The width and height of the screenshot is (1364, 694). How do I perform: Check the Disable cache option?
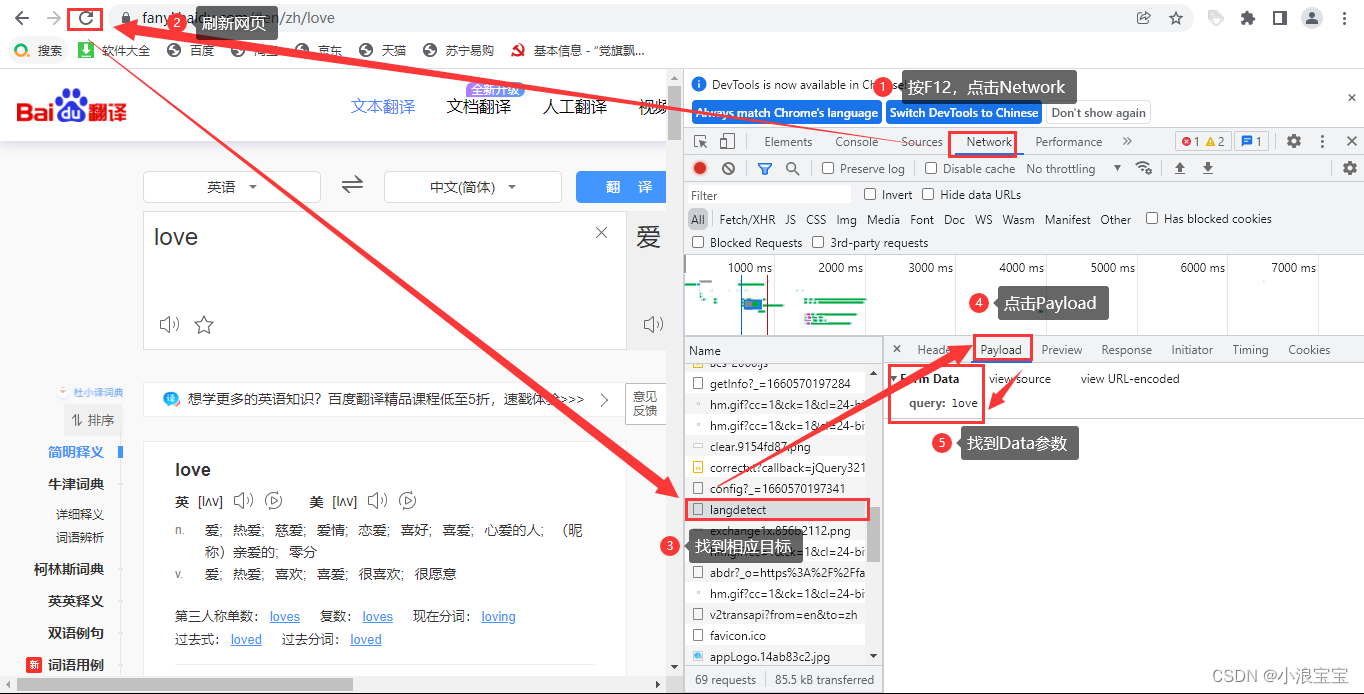pos(931,169)
